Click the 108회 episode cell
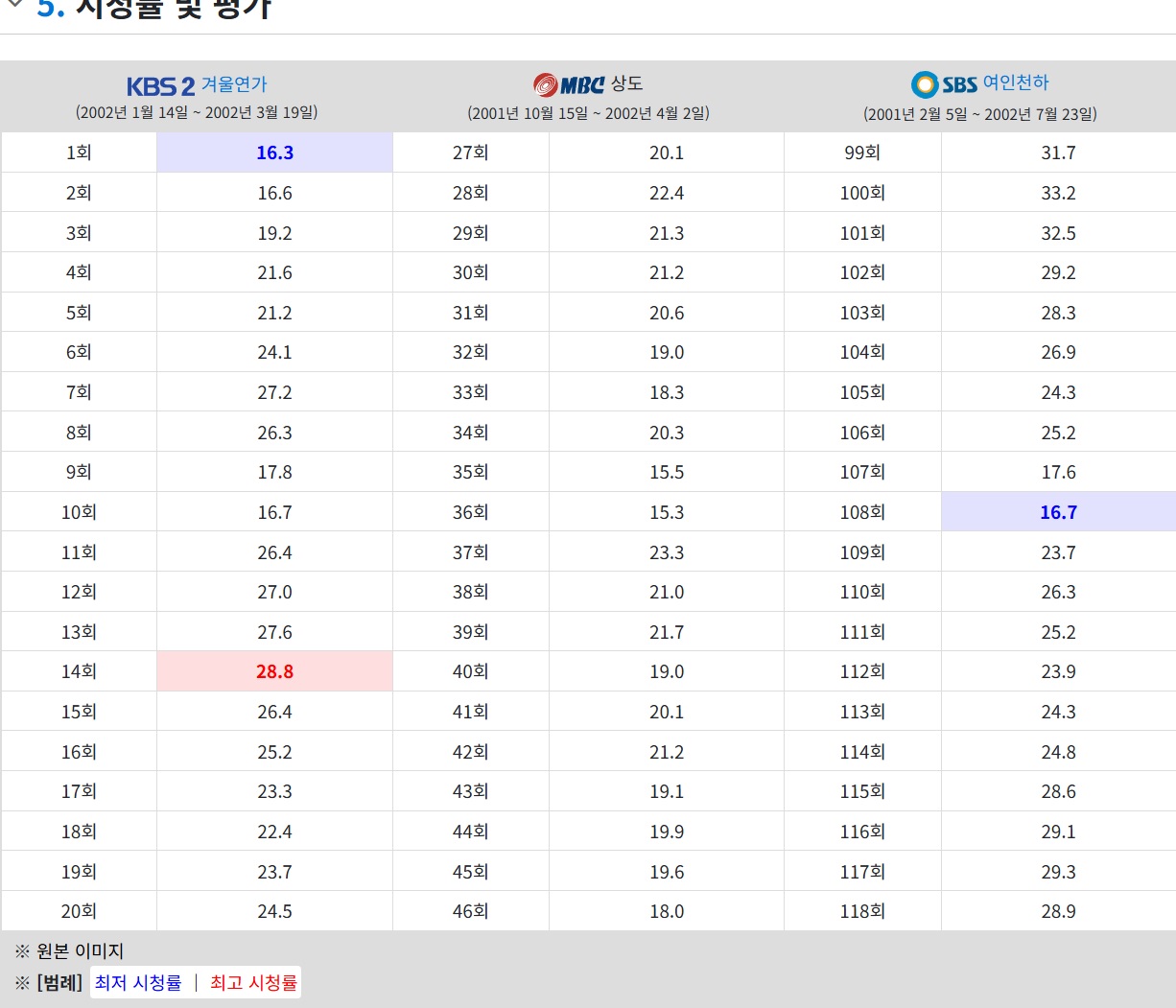This screenshot has width=1176, height=1008. click(x=861, y=512)
